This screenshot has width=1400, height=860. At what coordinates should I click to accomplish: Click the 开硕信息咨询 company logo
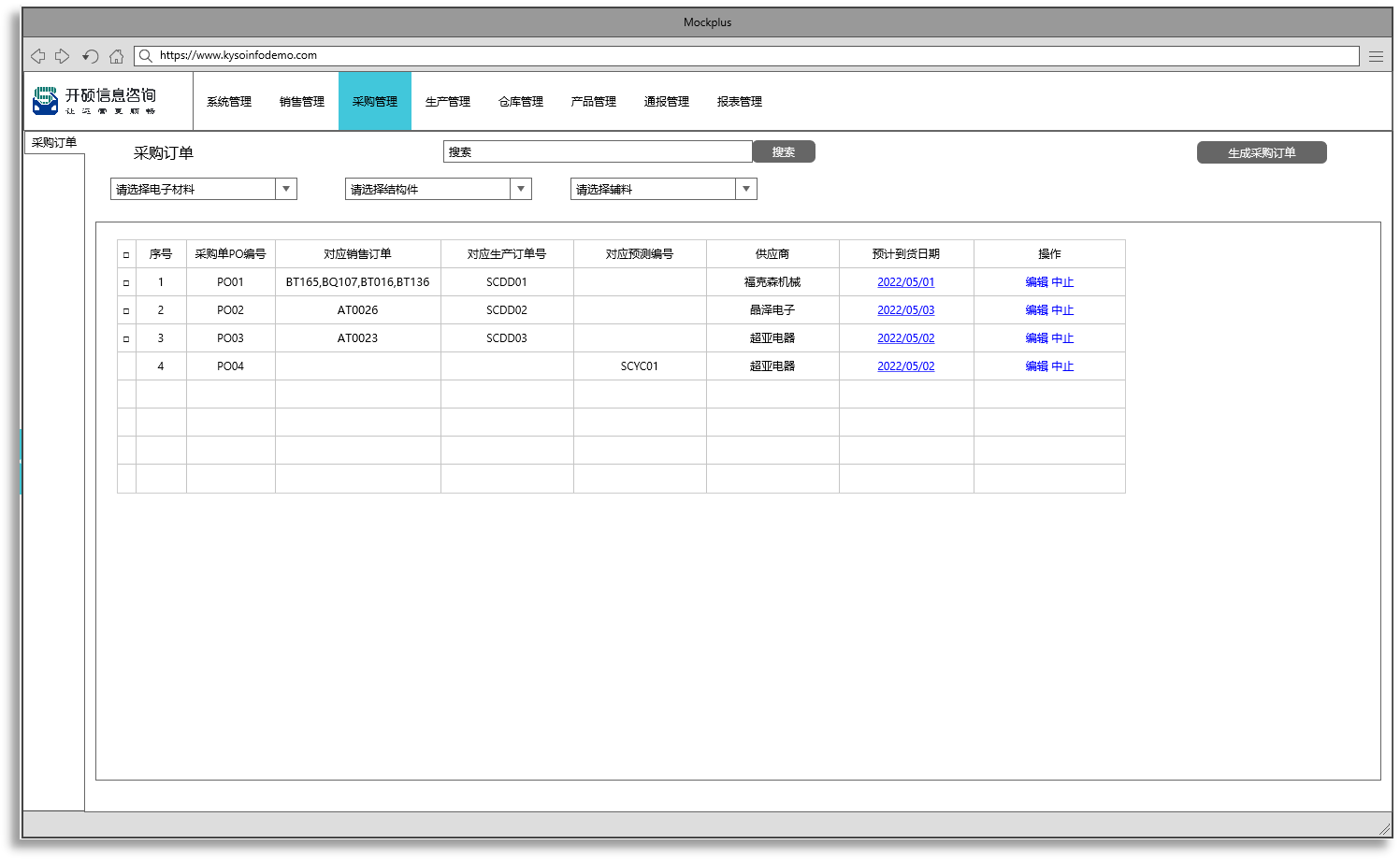point(94,101)
